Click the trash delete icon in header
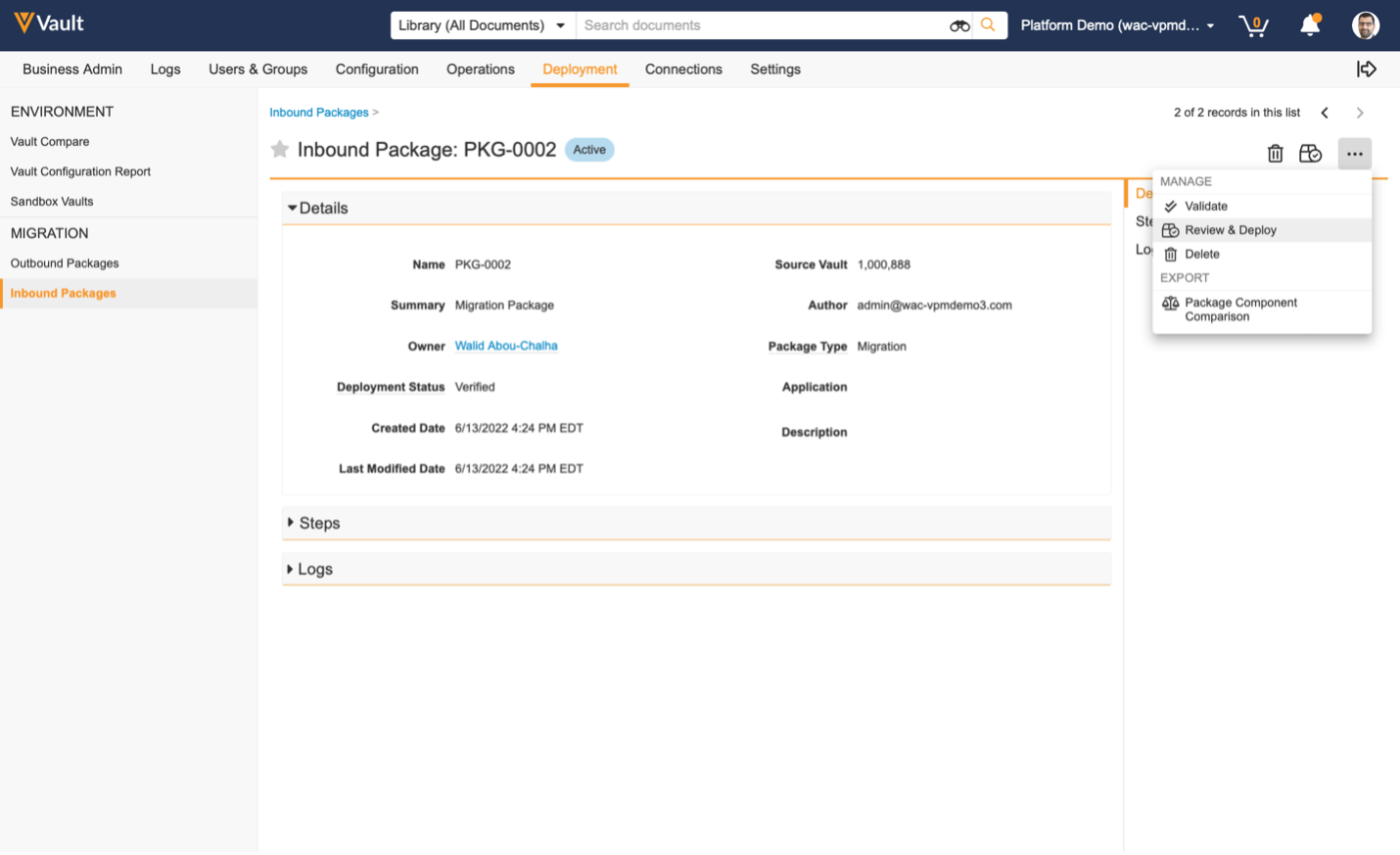Viewport: 1400px width, 855px height. (1275, 154)
